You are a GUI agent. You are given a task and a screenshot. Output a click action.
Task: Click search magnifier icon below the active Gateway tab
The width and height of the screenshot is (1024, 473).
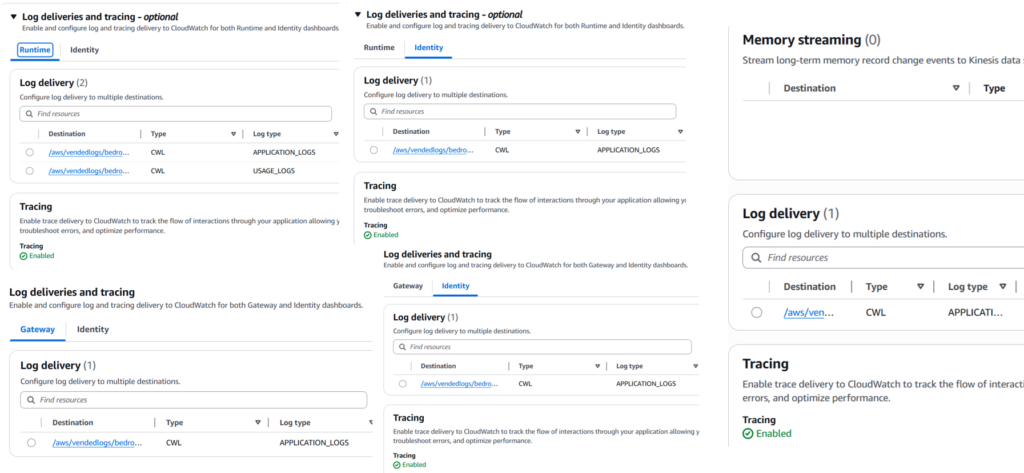(x=31, y=400)
